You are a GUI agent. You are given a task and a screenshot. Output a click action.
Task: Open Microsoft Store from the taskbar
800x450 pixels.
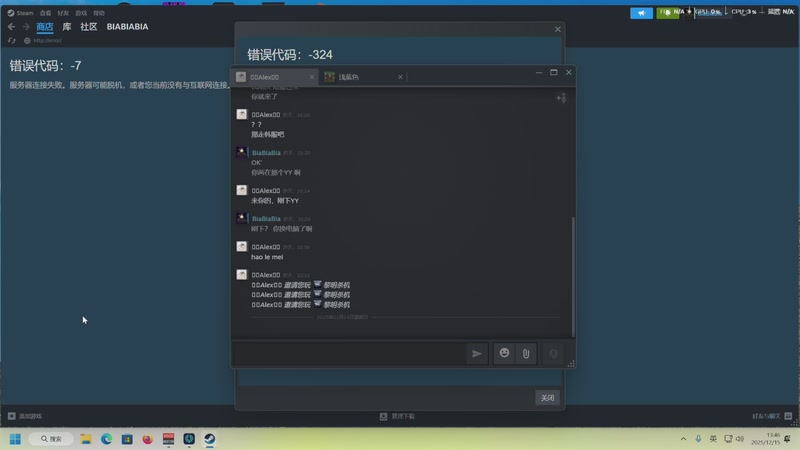click(x=127, y=439)
